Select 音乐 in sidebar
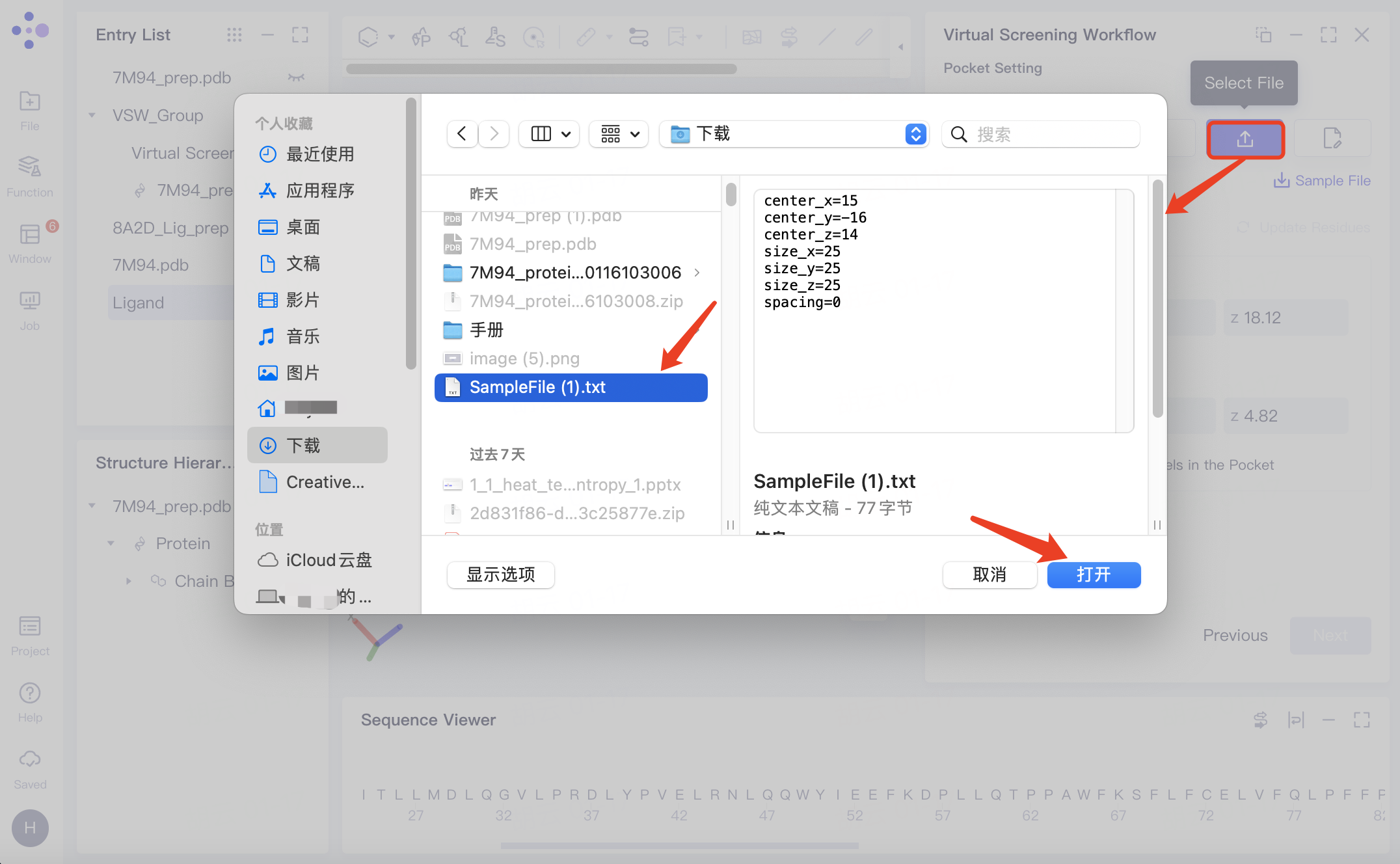The image size is (1400, 864). pos(319,336)
